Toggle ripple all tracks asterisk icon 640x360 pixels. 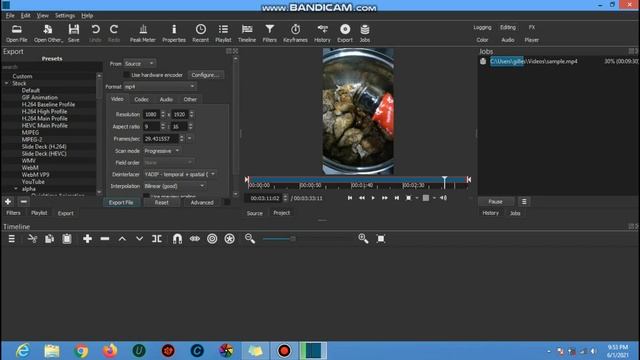(x=229, y=239)
